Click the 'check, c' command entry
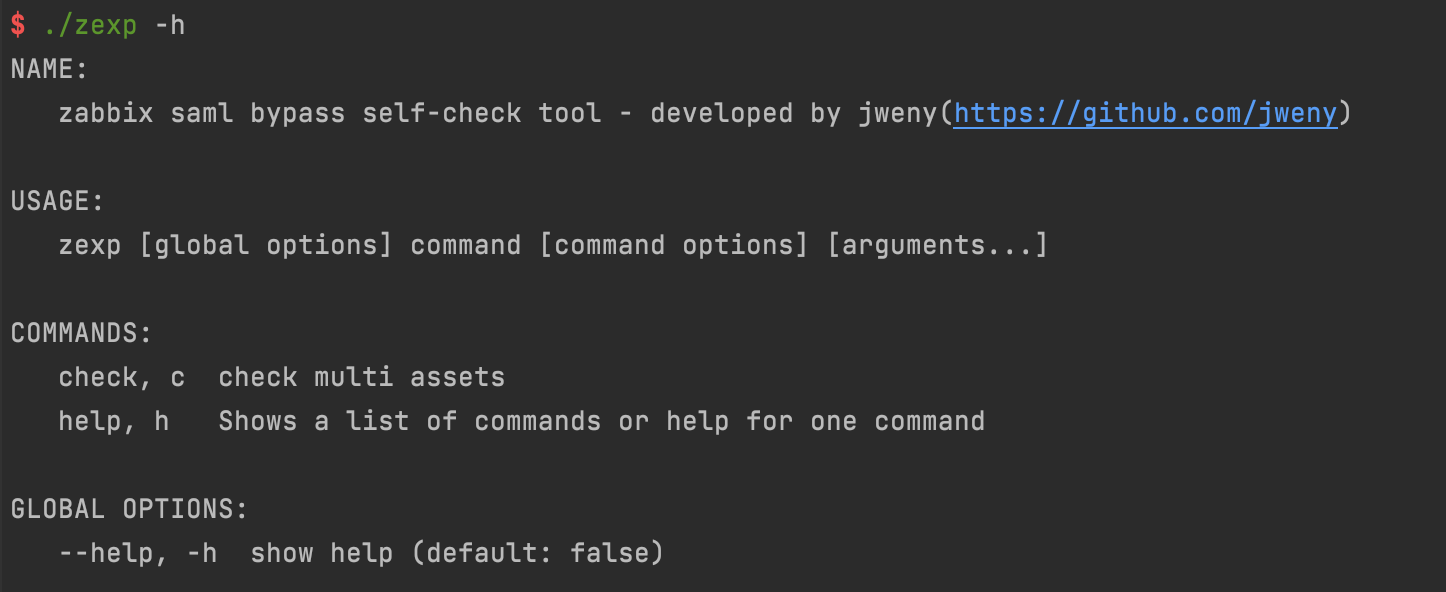The width and height of the screenshot is (1446, 592). 122,378
